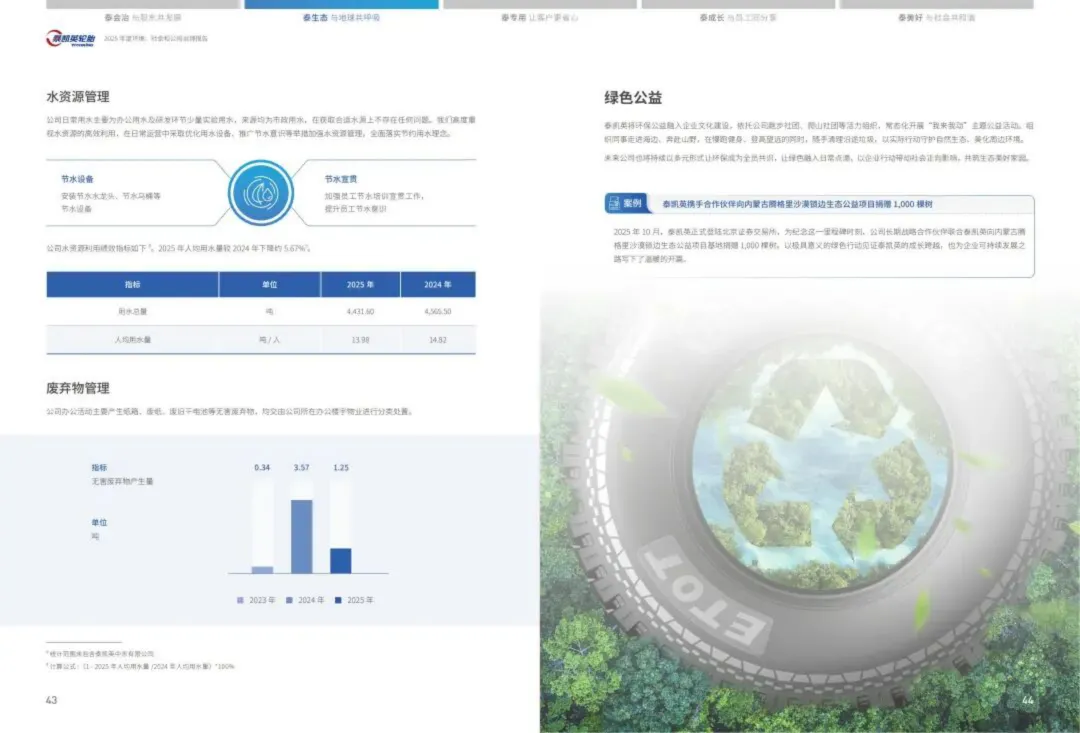
Task: Click the 无害废弃物产生量 indicator label
Action: pos(123,482)
